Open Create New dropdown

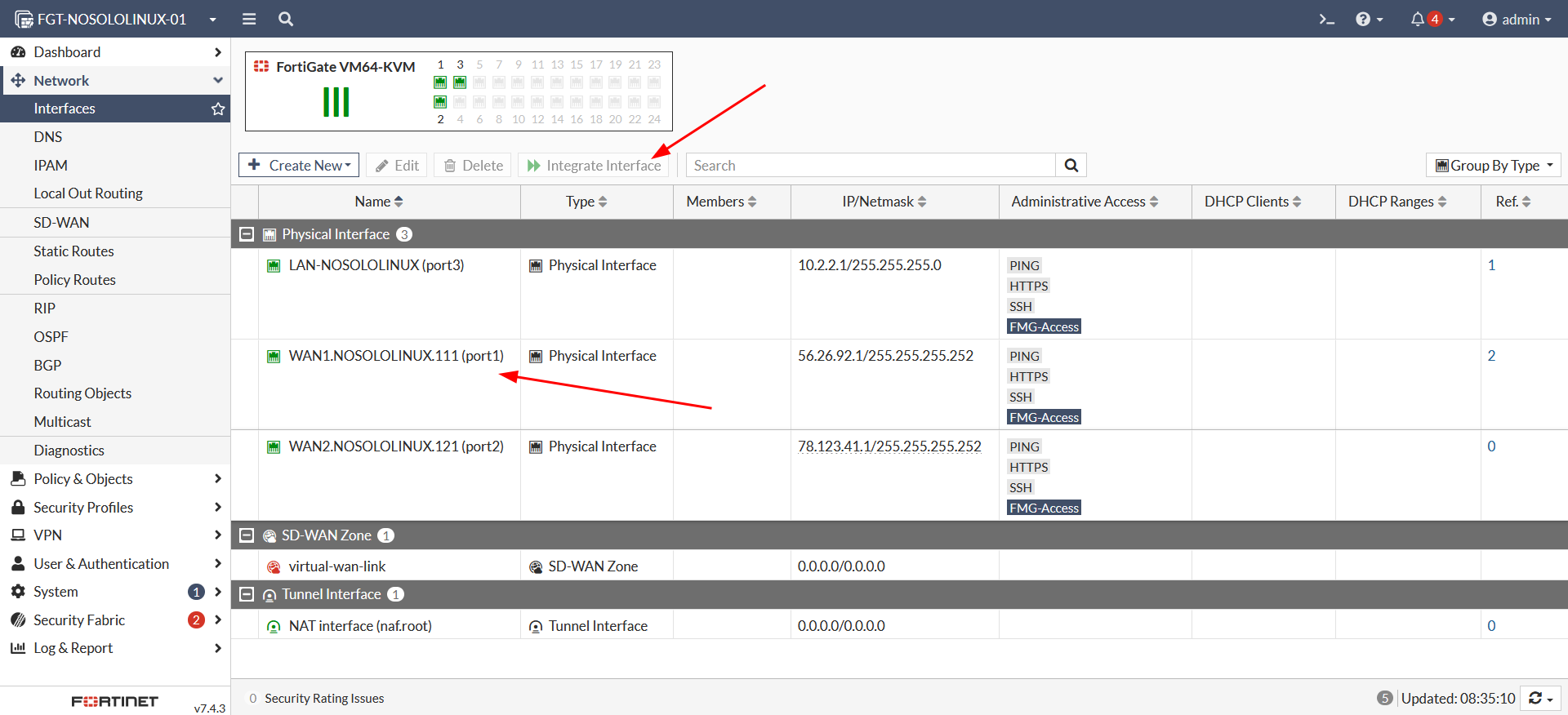click(299, 165)
